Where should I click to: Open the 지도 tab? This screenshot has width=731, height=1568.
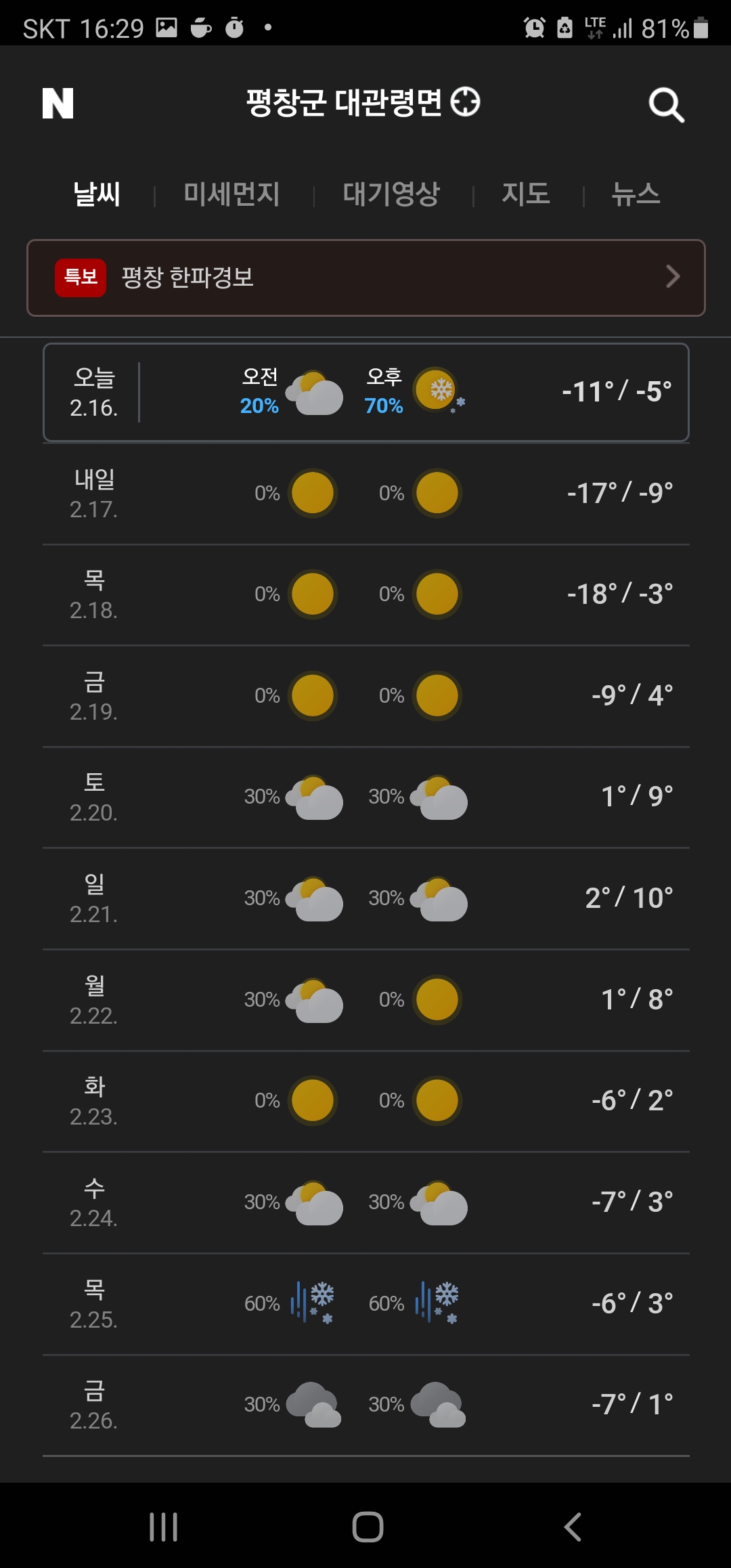pyautogui.click(x=526, y=194)
